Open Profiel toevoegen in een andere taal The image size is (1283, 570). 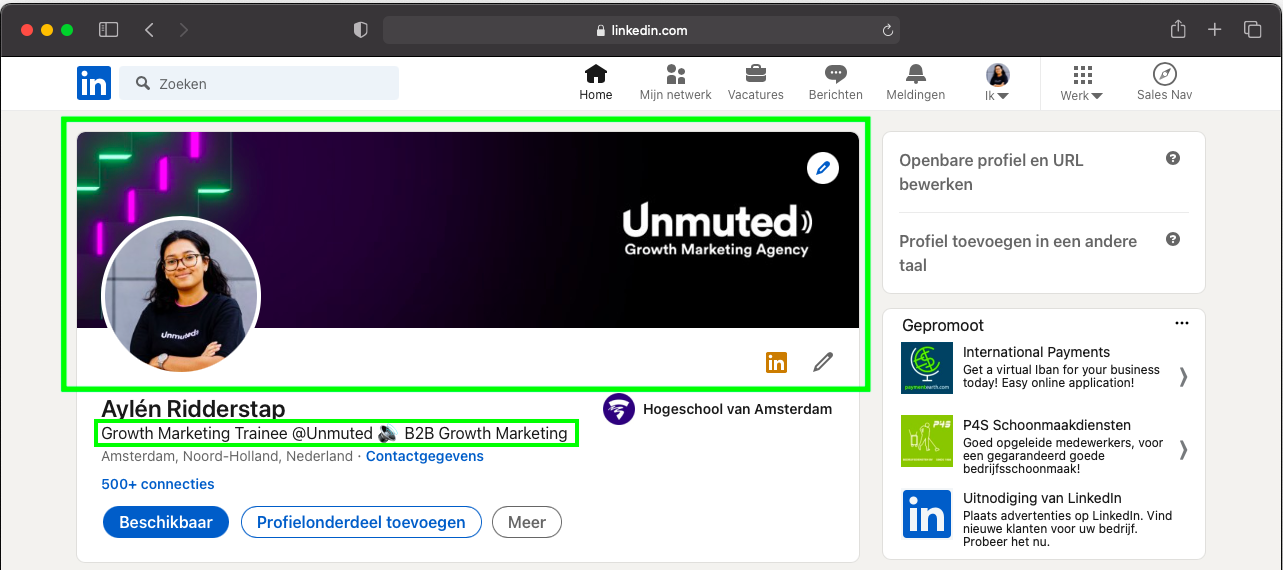coord(1018,253)
